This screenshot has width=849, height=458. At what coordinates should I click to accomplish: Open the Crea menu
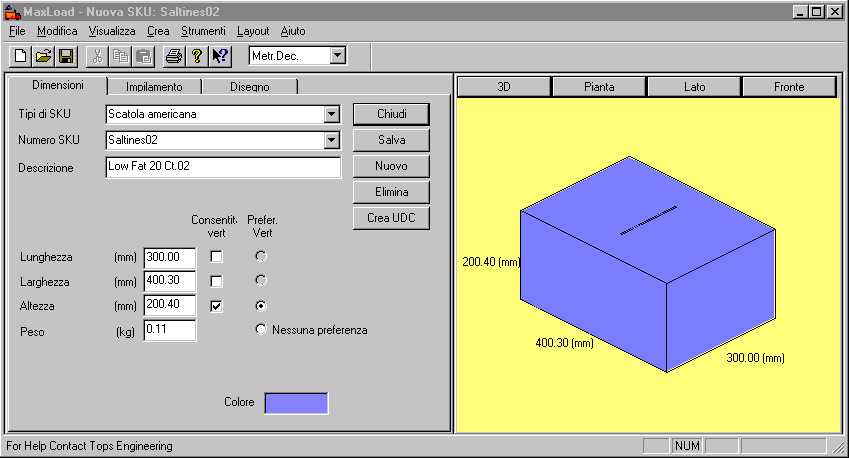pos(158,31)
